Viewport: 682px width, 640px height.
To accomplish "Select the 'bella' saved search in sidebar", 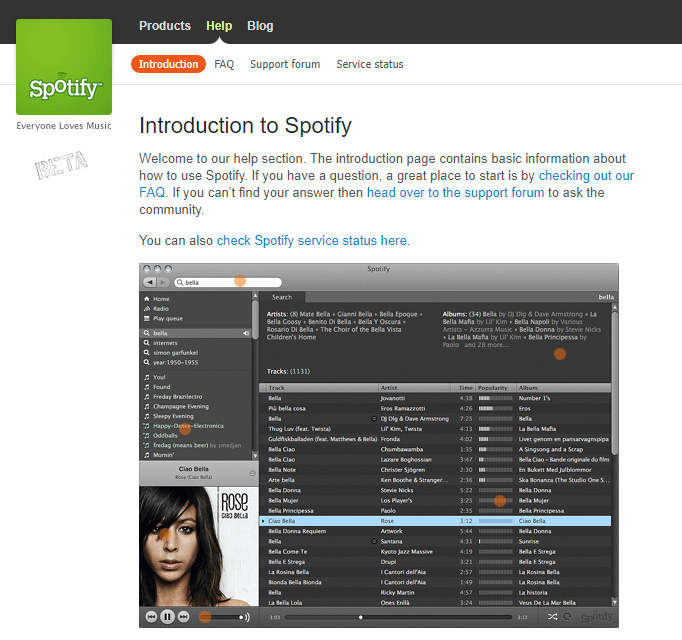I will 195,333.
